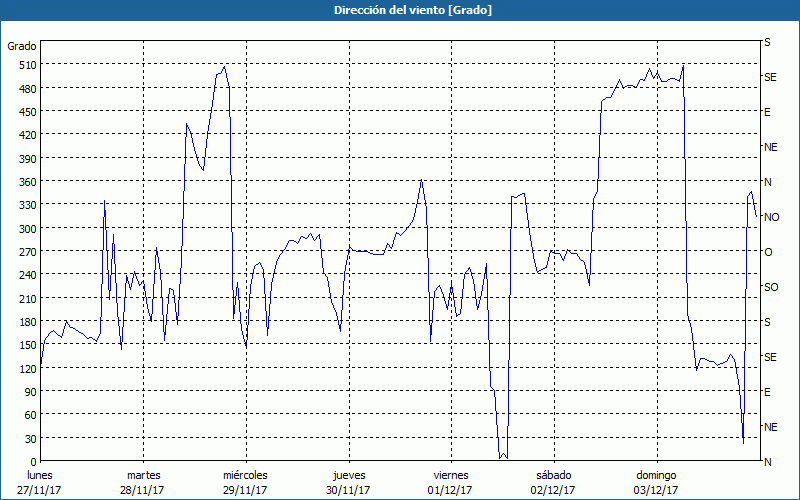Select the martes 28/11/17 date label
This screenshot has height=500, width=800.
(143, 482)
